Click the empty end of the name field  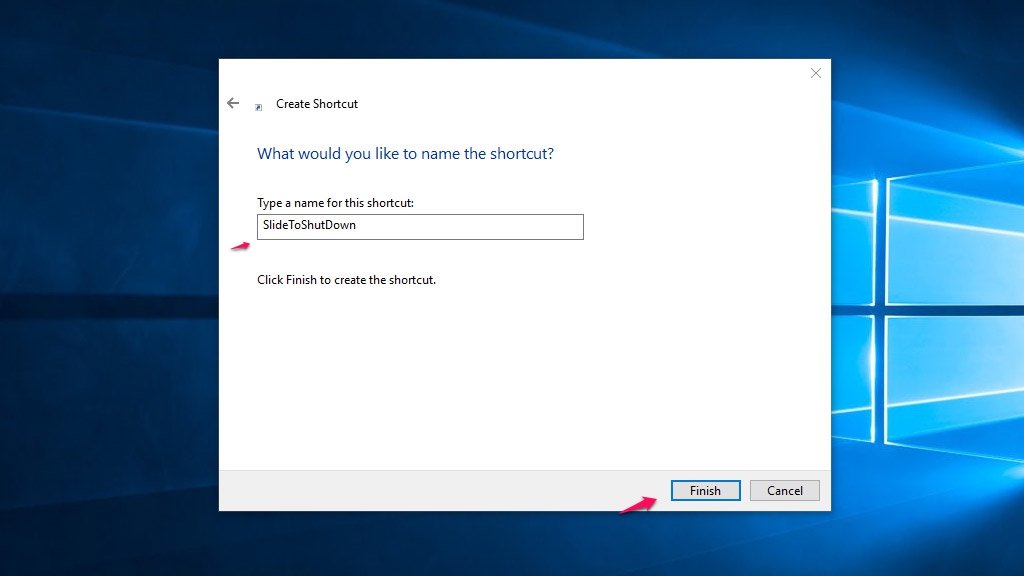(500, 227)
